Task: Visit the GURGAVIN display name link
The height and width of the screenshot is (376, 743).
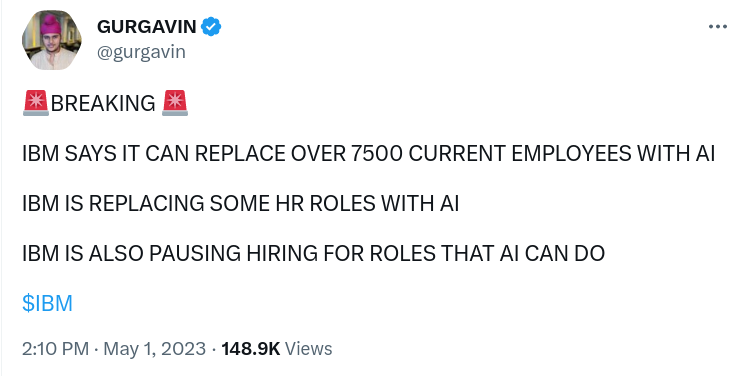Action: pos(146,27)
